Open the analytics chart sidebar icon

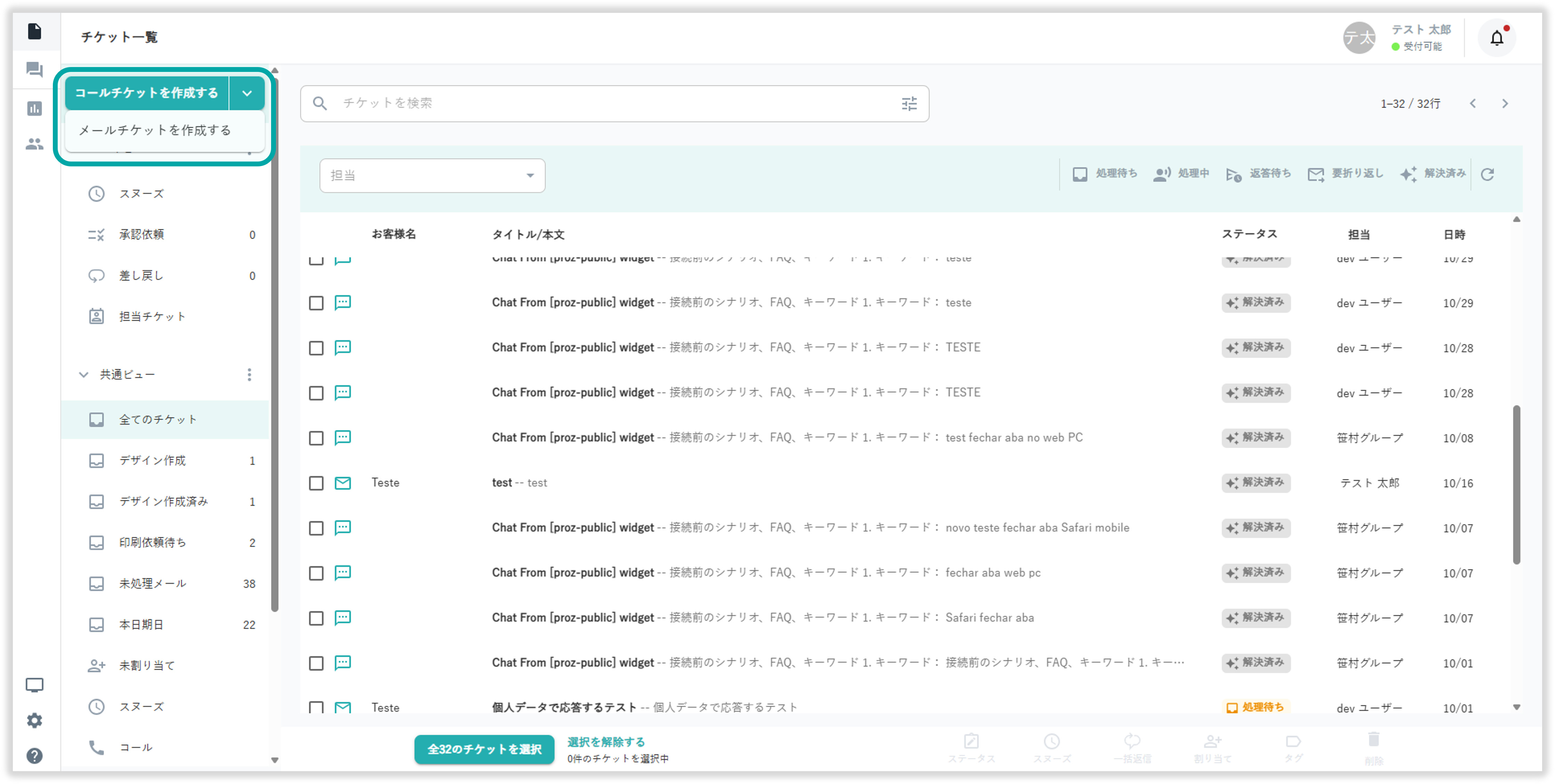(34, 109)
